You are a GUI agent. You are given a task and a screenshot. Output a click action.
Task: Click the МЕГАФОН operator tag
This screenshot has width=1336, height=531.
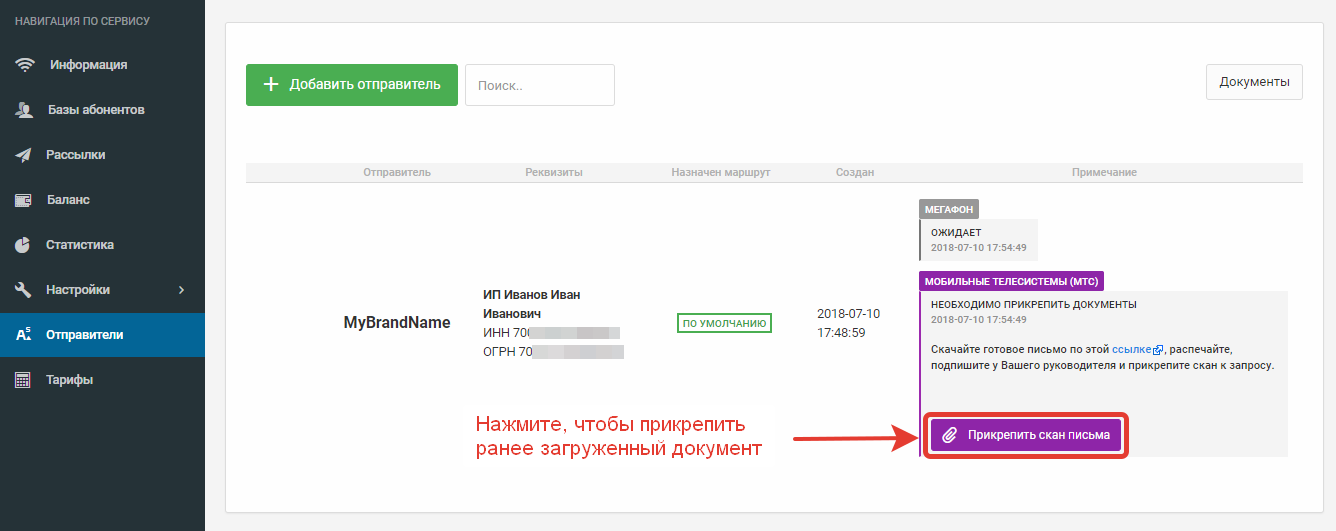[x=949, y=209]
